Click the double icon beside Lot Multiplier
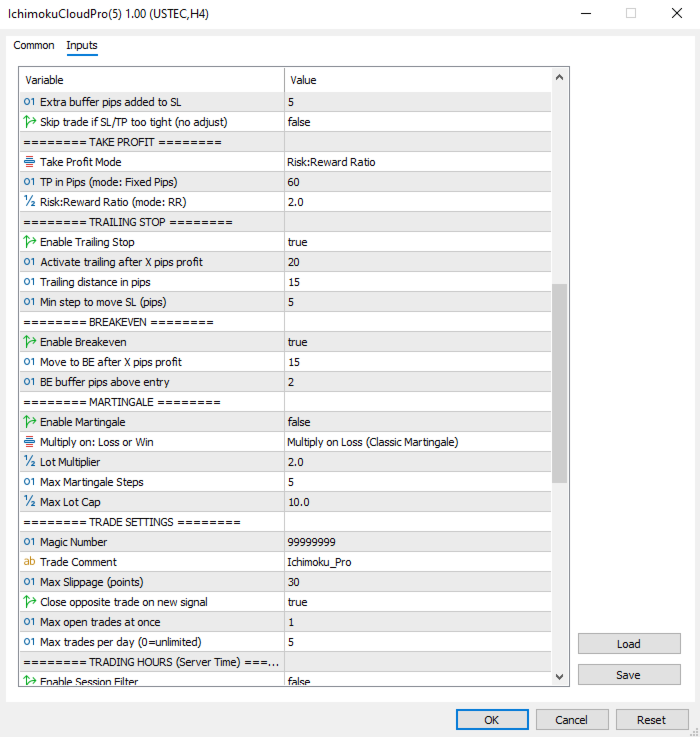Image resolution: width=700 pixels, height=737 pixels. pos(29,462)
